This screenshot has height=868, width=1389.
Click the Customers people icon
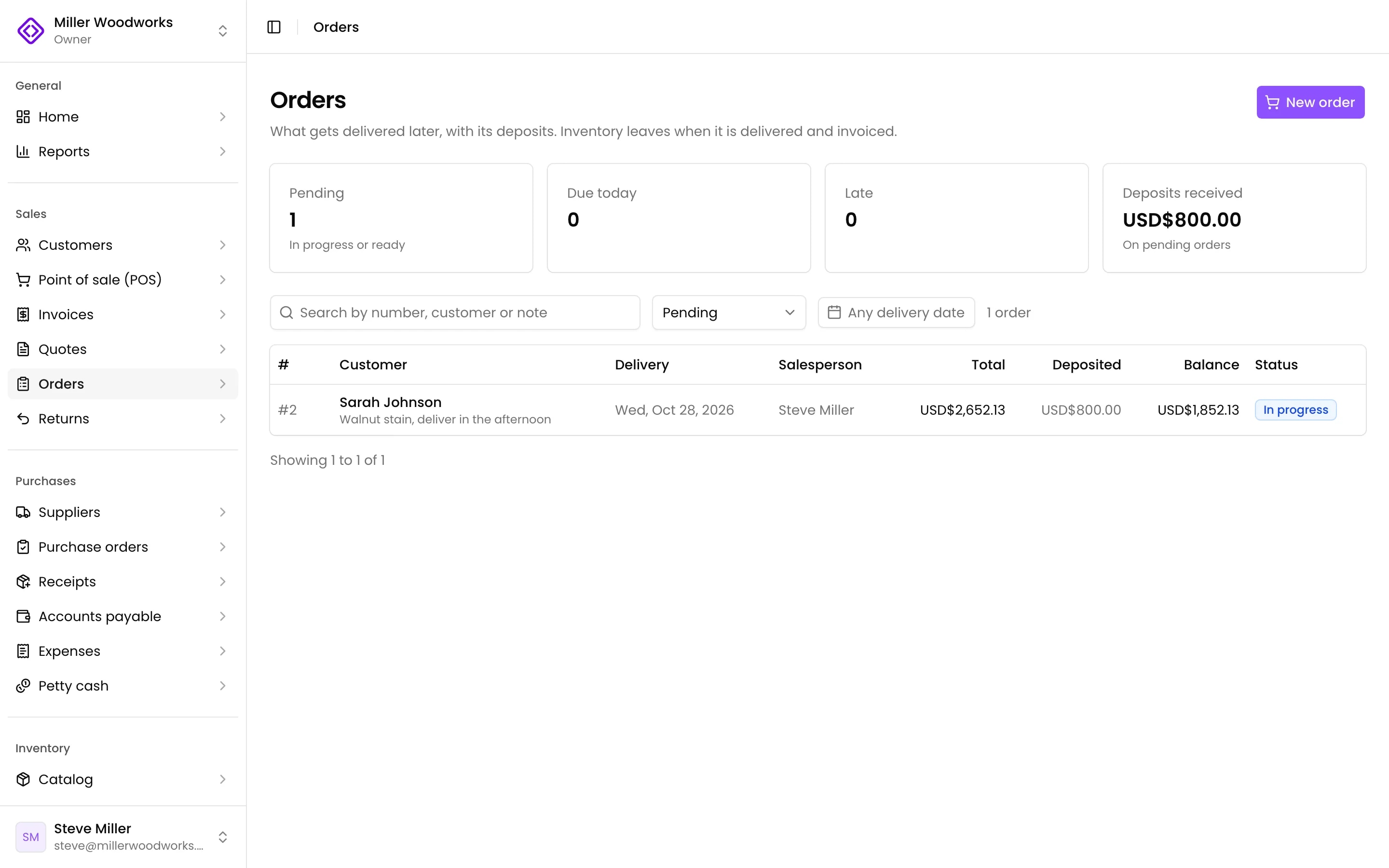point(23,245)
